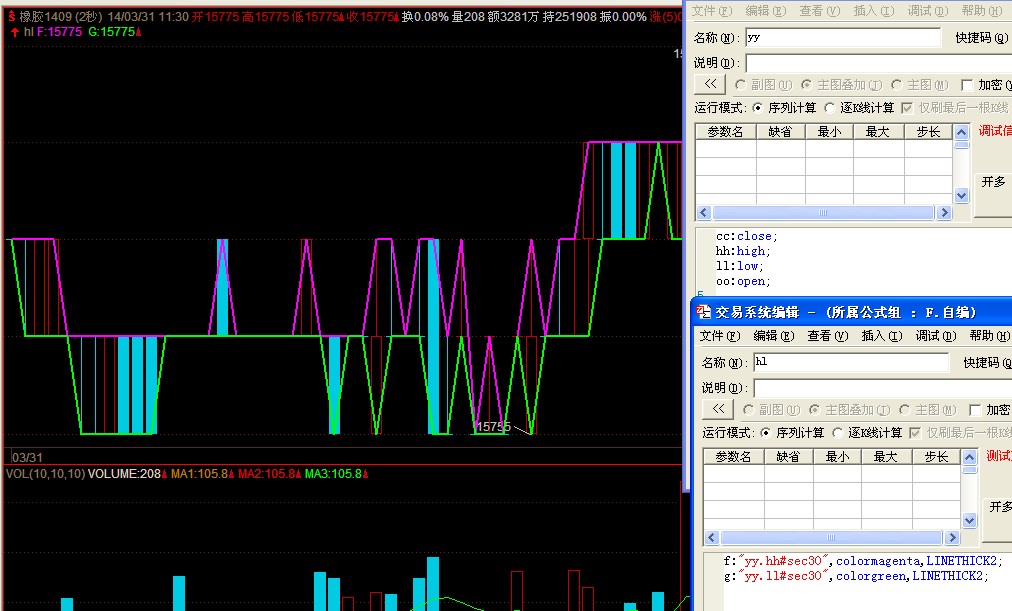Click the 交易系统编辑 window title bar icon

[703, 312]
